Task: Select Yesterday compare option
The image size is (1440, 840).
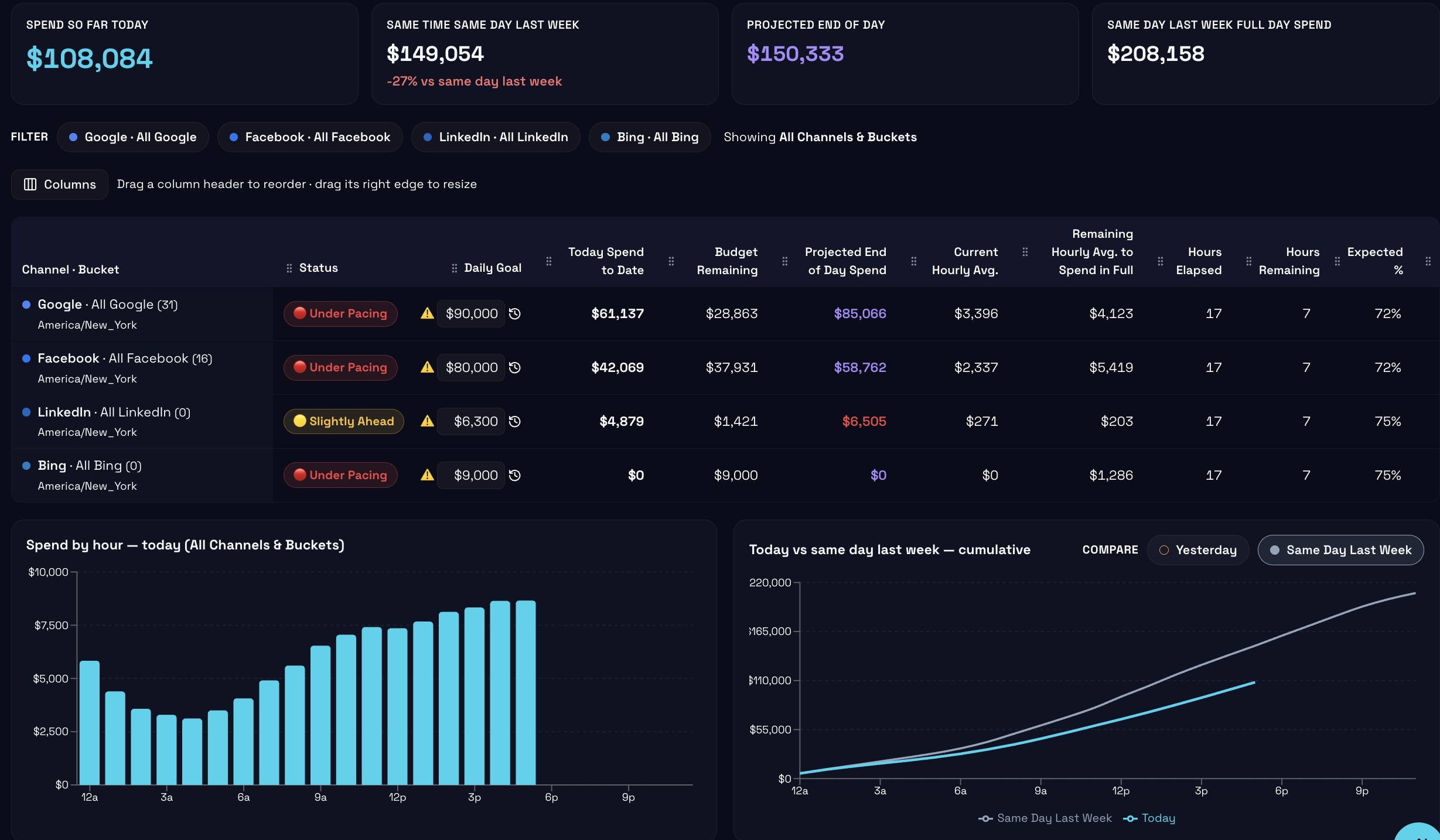Action: point(1198,550)
